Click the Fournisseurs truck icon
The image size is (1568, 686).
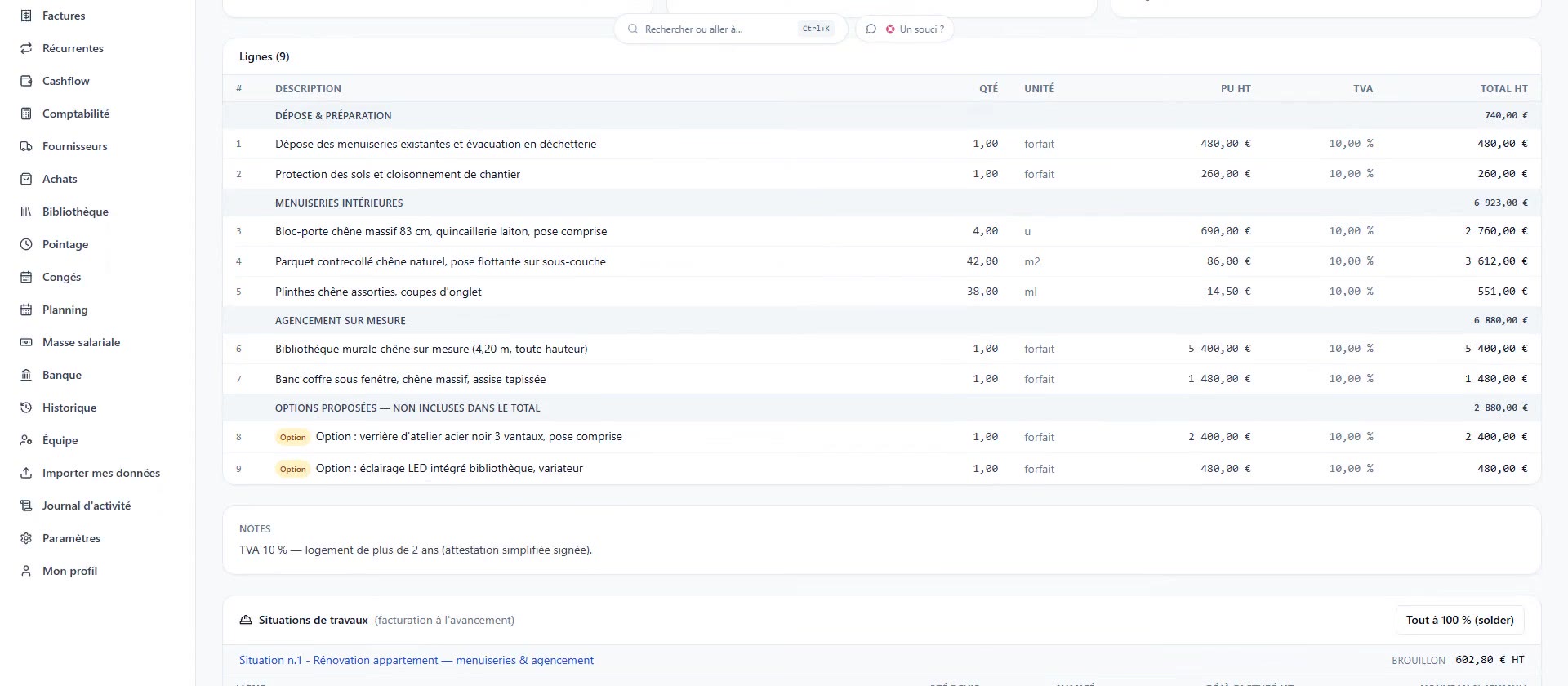pyautogui.click(x=26, y=146)
